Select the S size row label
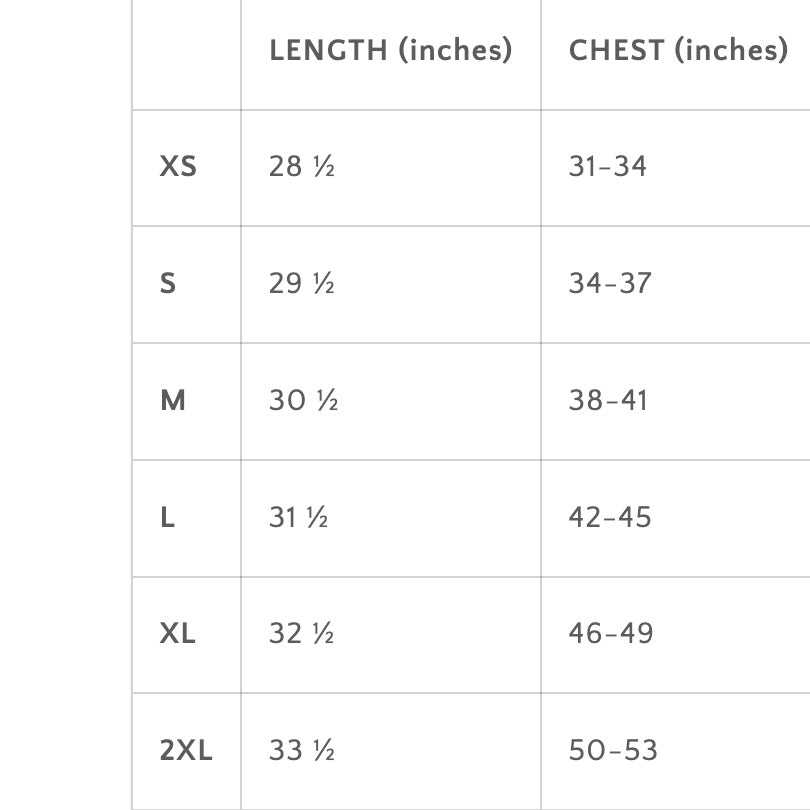 (x=168, y=284)
